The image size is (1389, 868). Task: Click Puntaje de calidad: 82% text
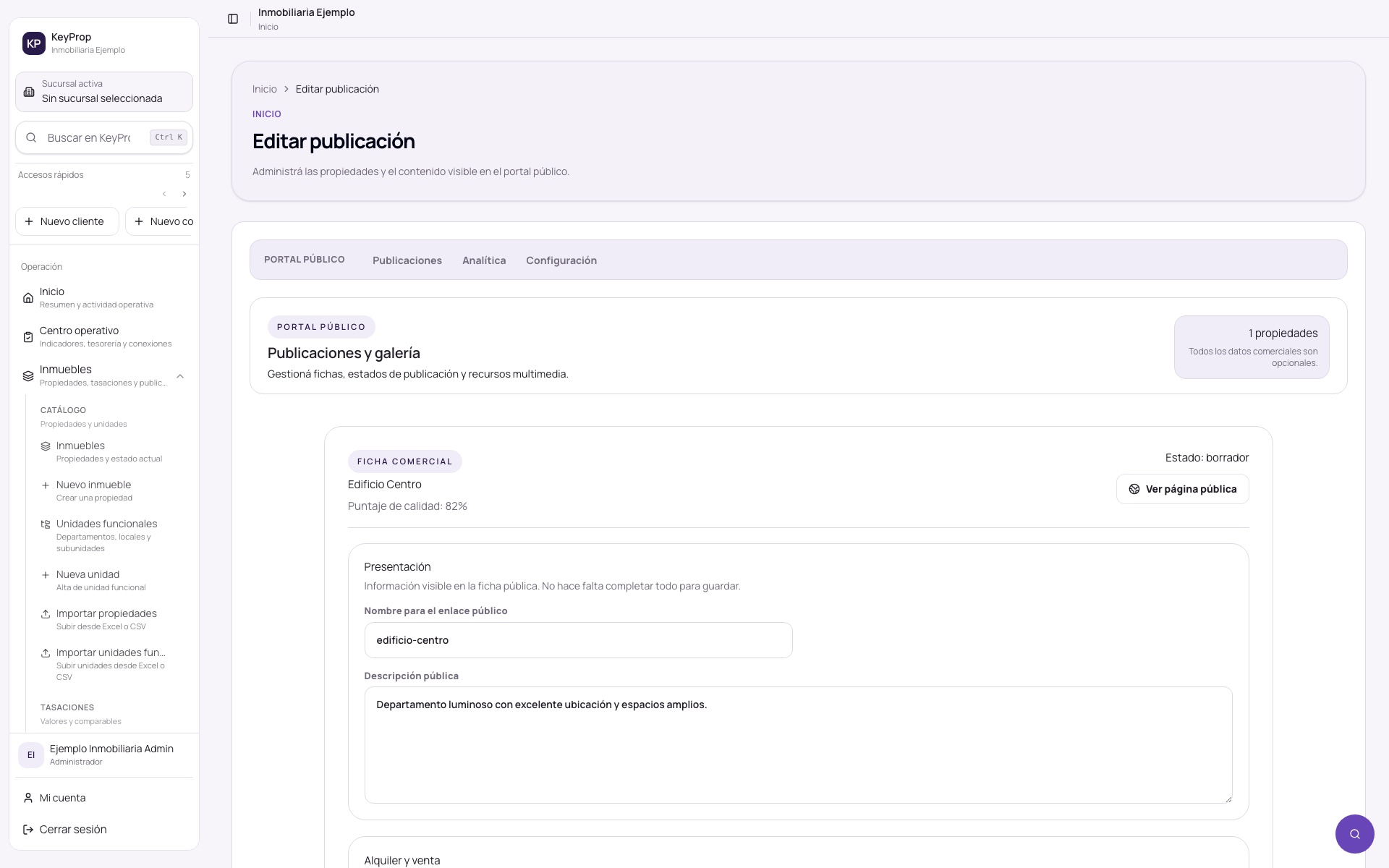click(407, 506)
